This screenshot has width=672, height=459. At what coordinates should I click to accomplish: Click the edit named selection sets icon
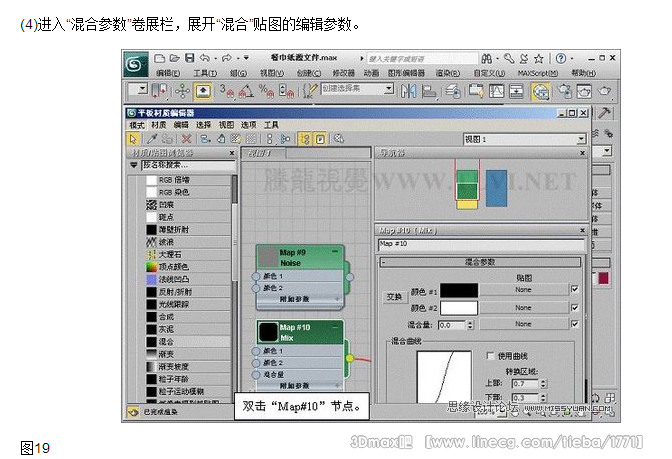[x=309, y=91]
